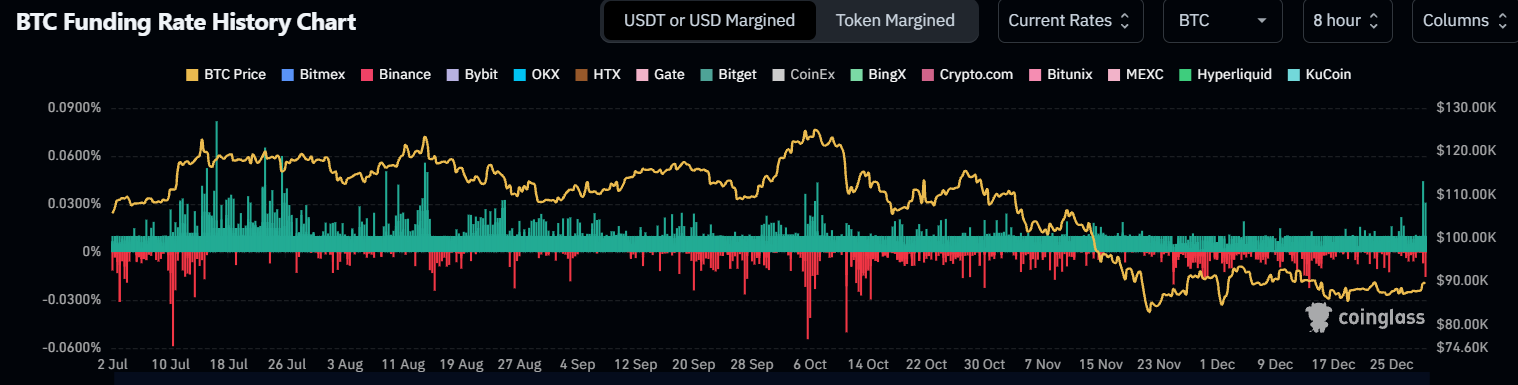Toggle the BTC Price legend series
The height and width of the screenshot is (385, 1518).
pyautogui.click(x=226, y=74)
